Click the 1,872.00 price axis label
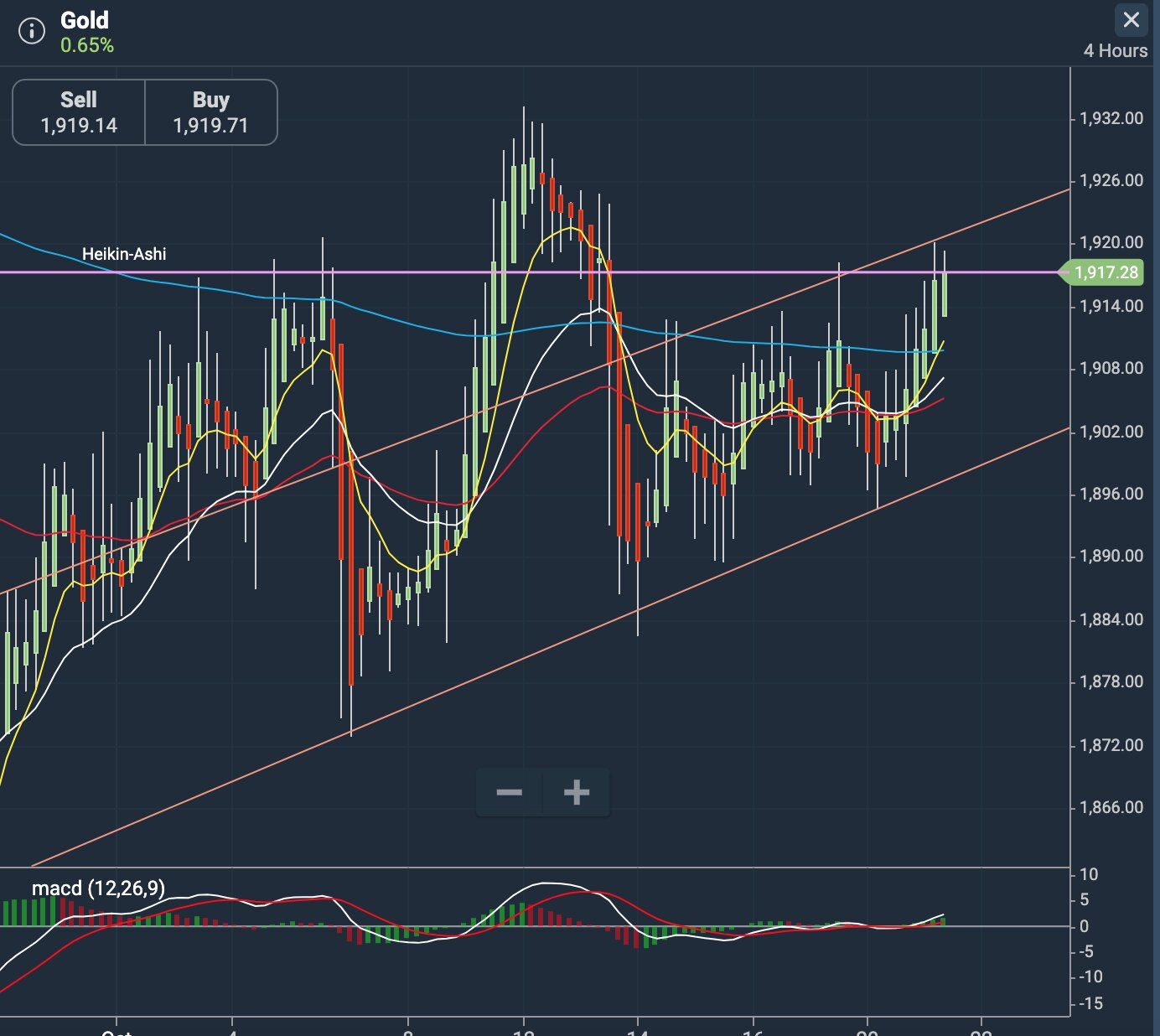This screenshot has height=1036, width=1160. click(1111, 745)
